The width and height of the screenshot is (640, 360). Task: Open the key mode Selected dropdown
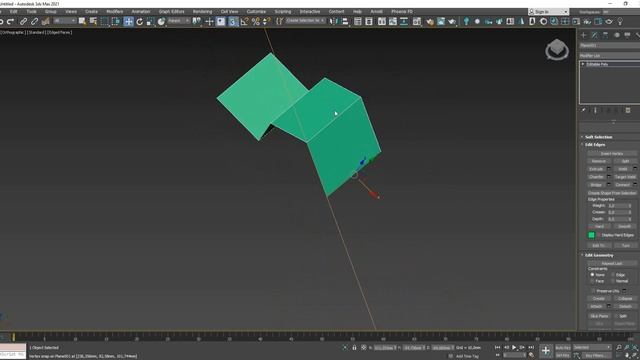[592, 347]
